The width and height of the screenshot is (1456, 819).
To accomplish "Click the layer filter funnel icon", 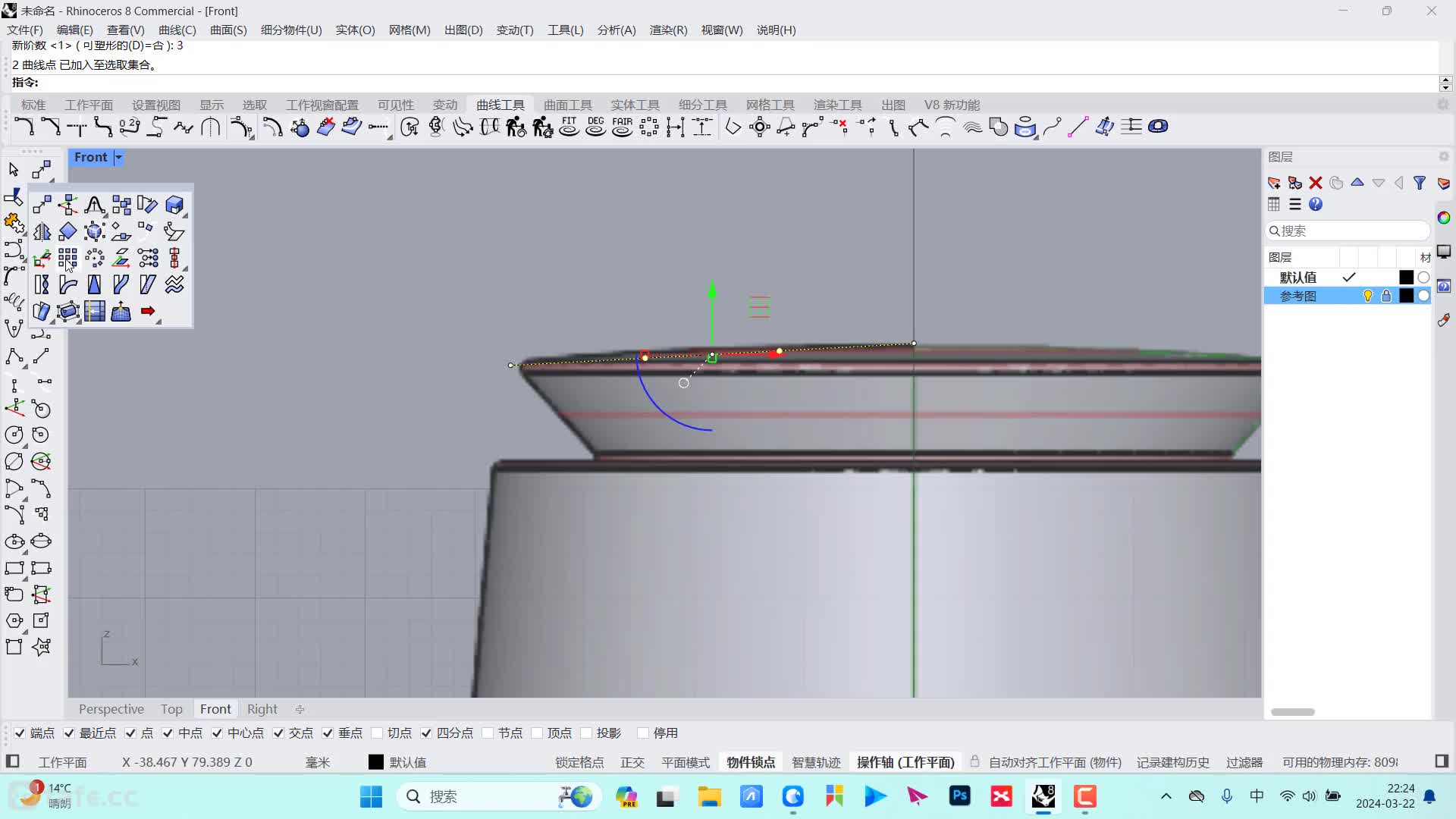I will click(x=1420, y=183).
